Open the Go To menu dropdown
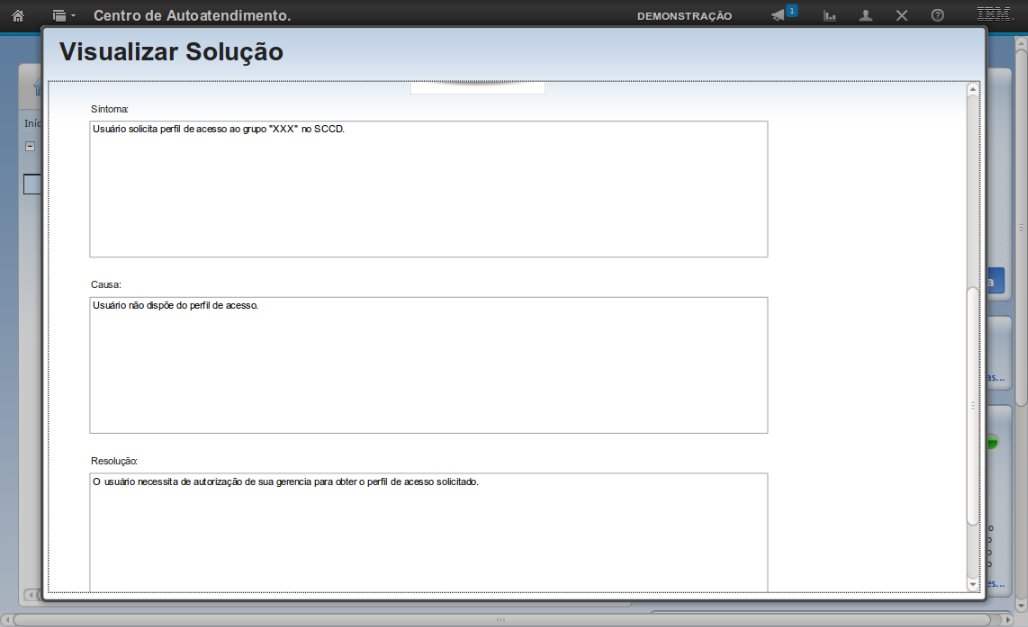This screenshot has width=1028, height=627. click(x=64, y=16)
